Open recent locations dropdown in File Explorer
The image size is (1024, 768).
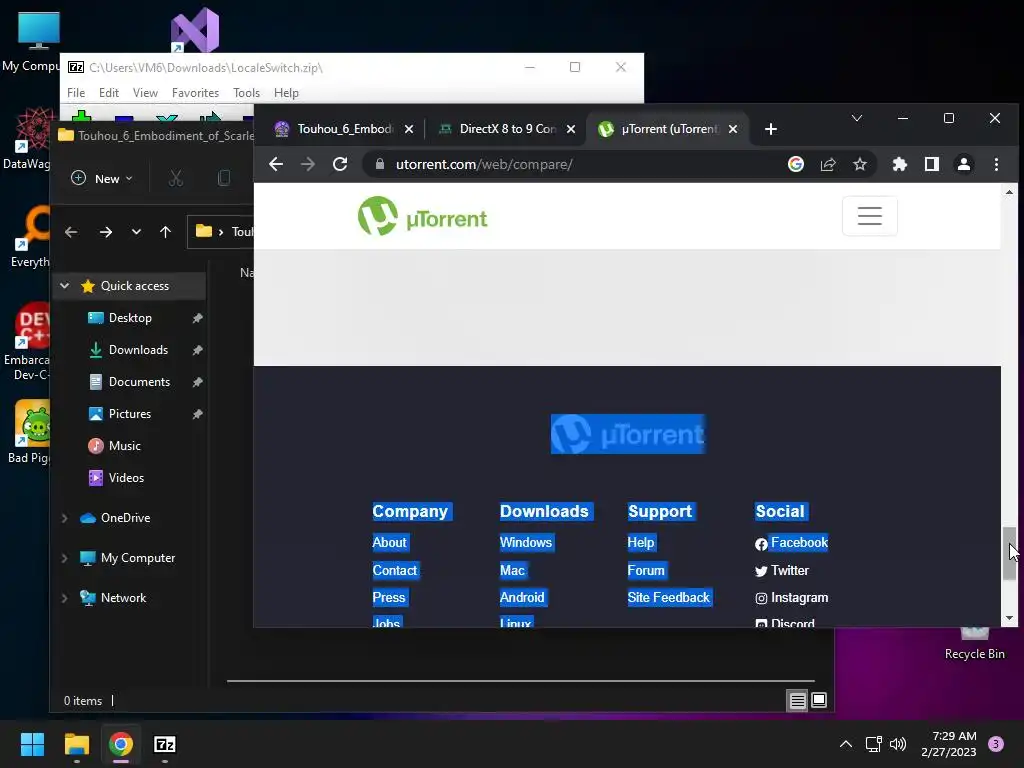click(136, 232)
